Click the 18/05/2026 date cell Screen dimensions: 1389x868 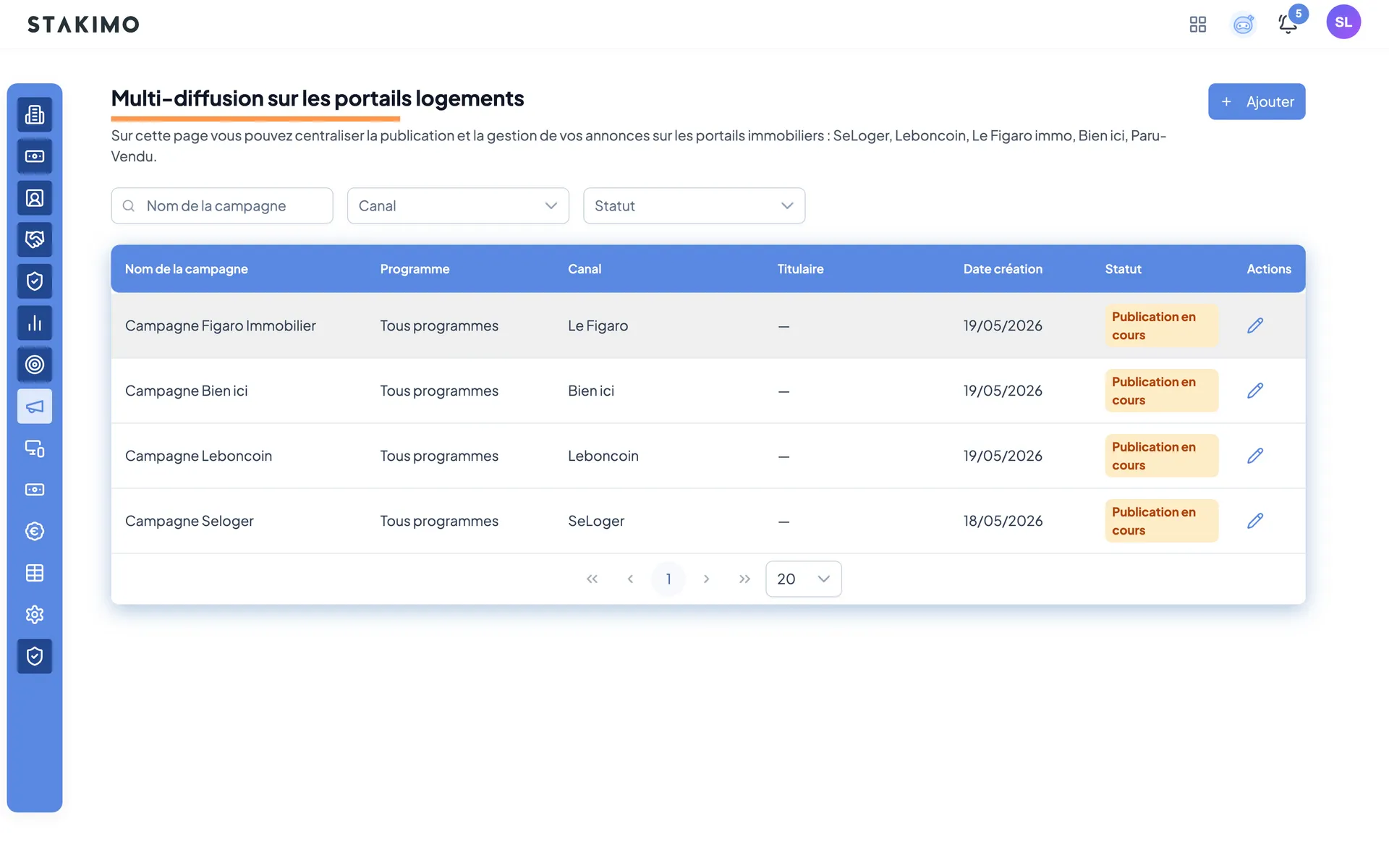(1003, 521)
